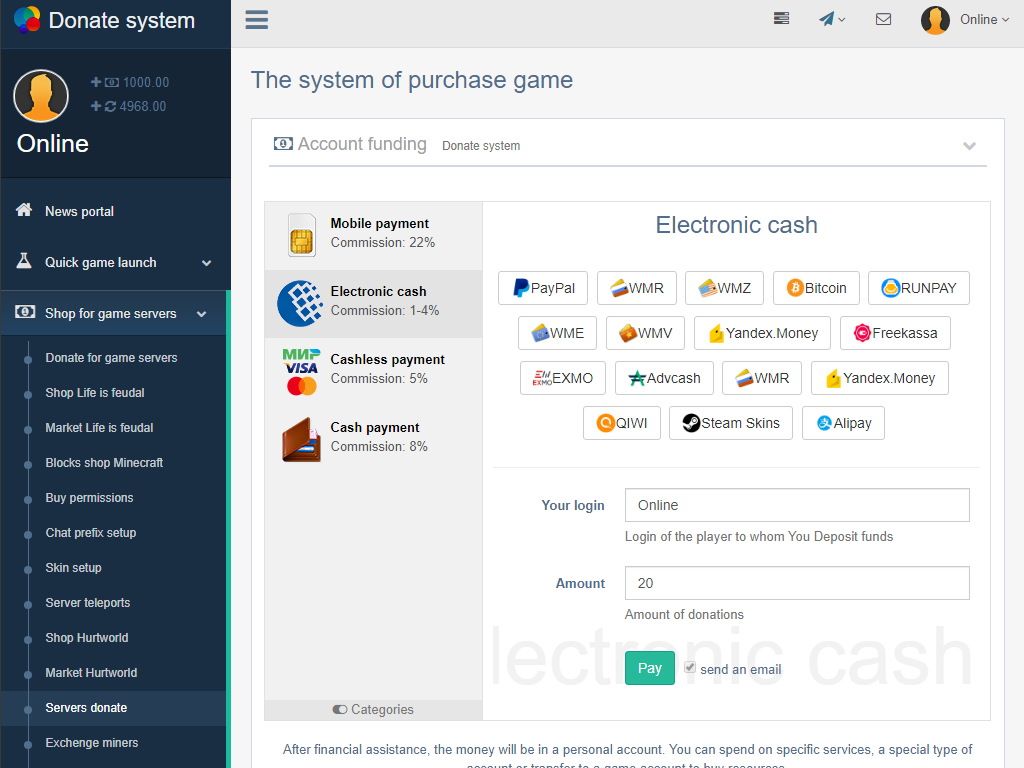Image resolution: width=1024 pixels, height=768 pixels.
Task: Click the green Pay button
Action: click(649, 669)
